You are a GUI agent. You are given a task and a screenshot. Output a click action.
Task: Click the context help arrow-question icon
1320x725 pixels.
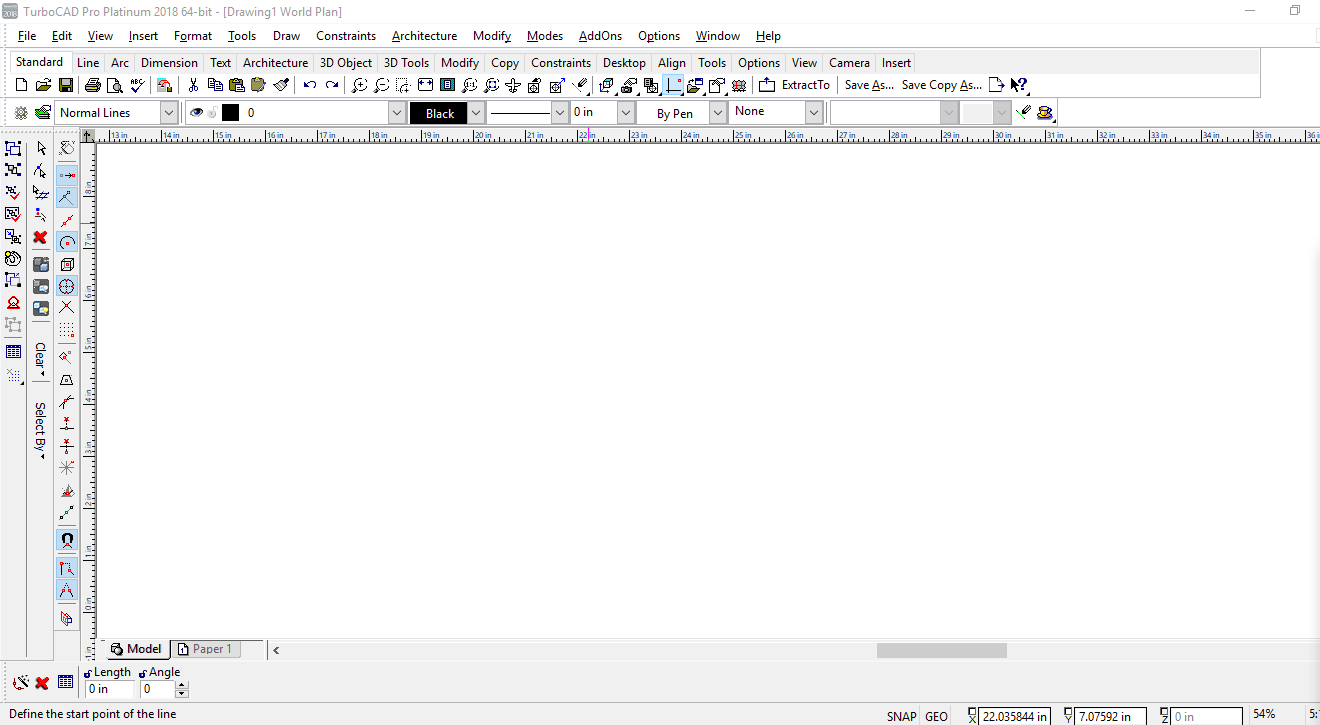[x=1019, y=85]
